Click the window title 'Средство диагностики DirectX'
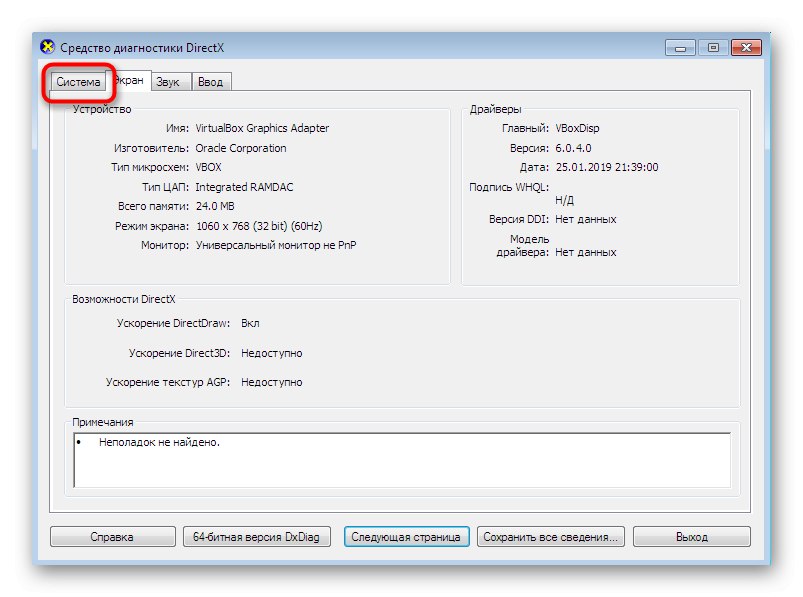Screen dimensions: 803x597 [142, 48]
